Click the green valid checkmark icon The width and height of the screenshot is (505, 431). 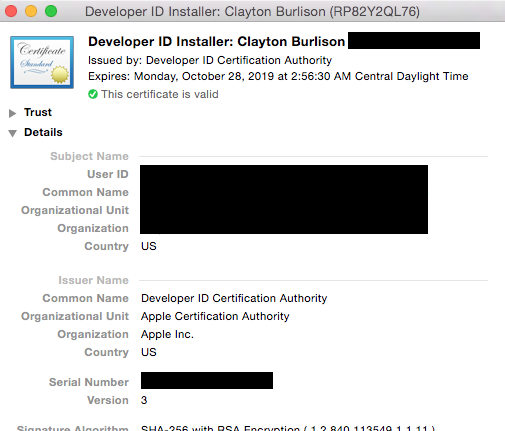93,94
